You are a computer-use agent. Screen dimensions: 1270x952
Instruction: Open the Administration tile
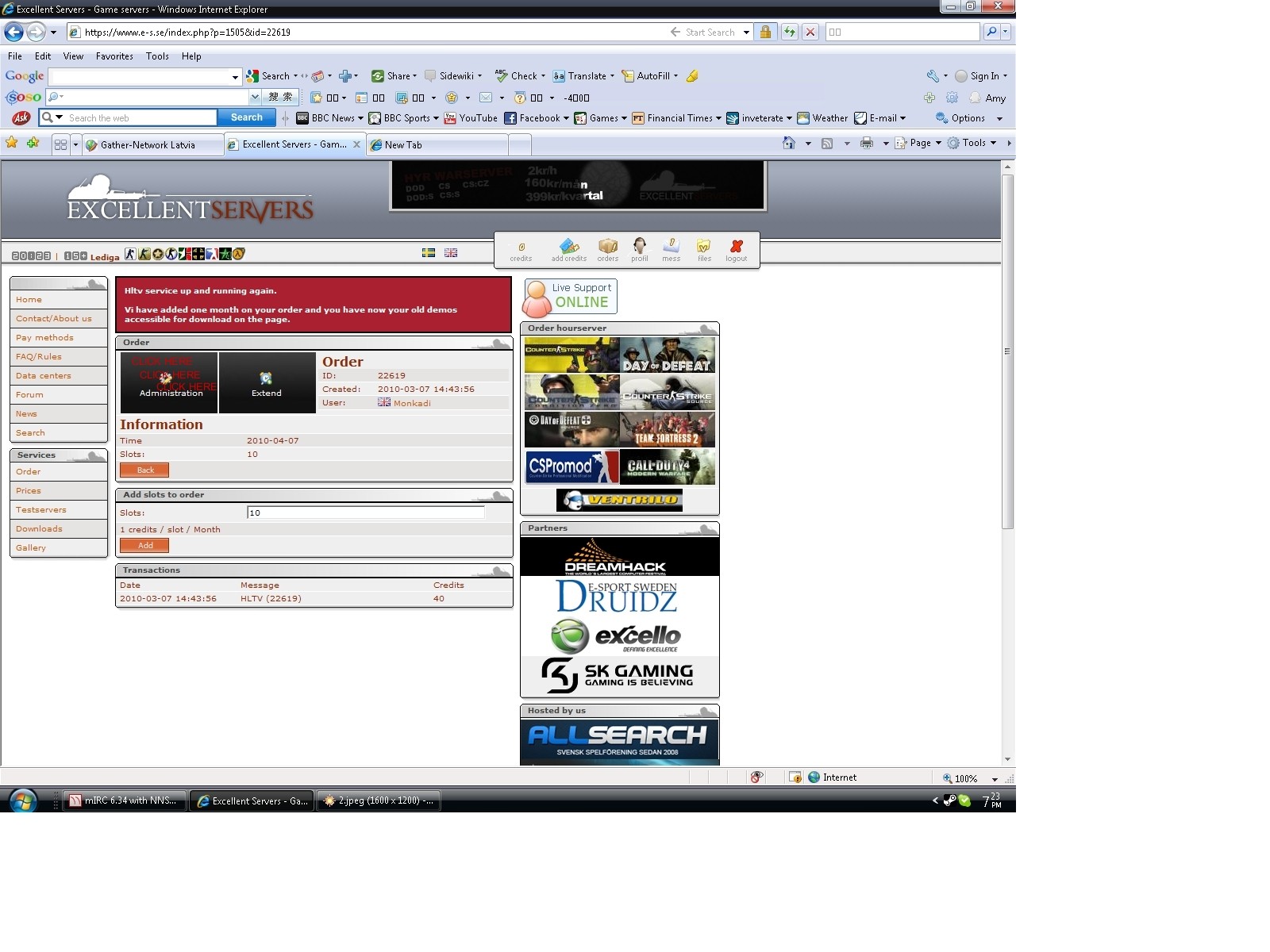click(169, 382)
